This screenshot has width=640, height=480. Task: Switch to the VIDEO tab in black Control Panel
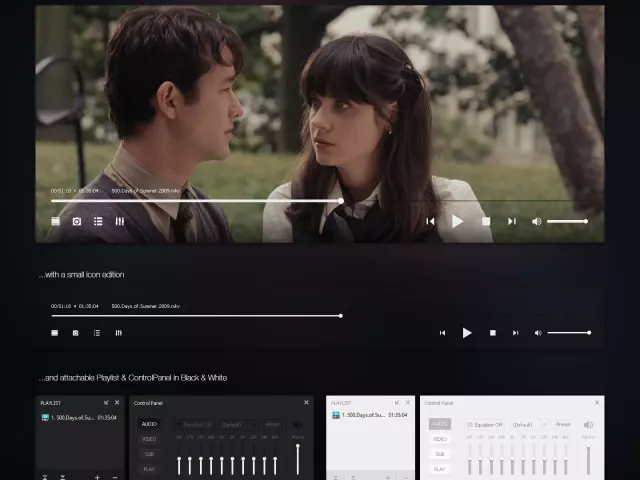pos(149,439)
